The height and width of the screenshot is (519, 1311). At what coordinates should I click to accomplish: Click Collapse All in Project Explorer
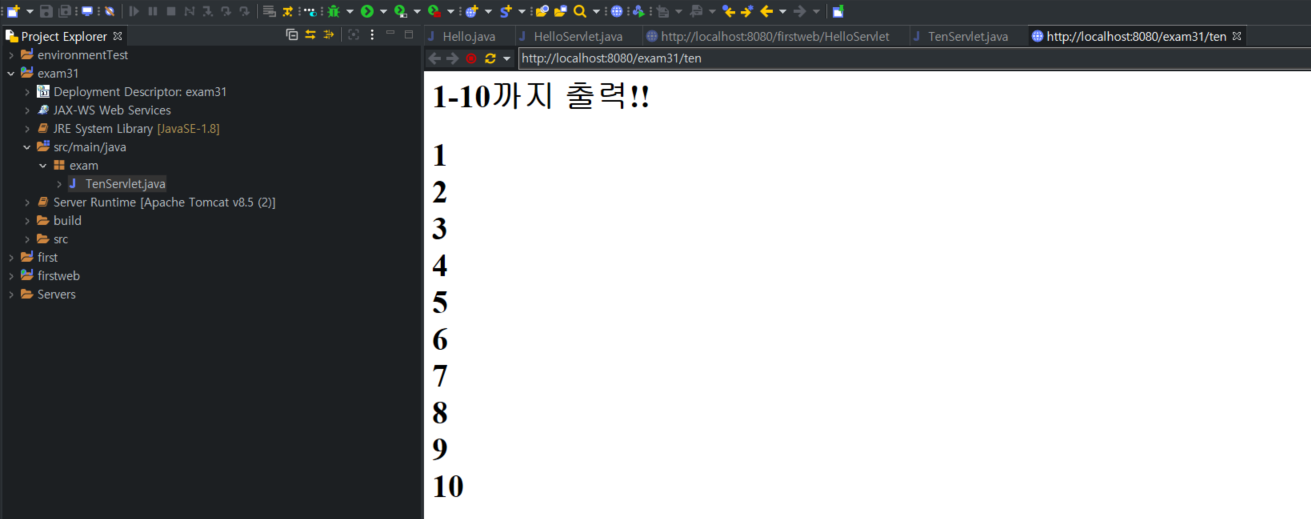click(x=292, y=35)
